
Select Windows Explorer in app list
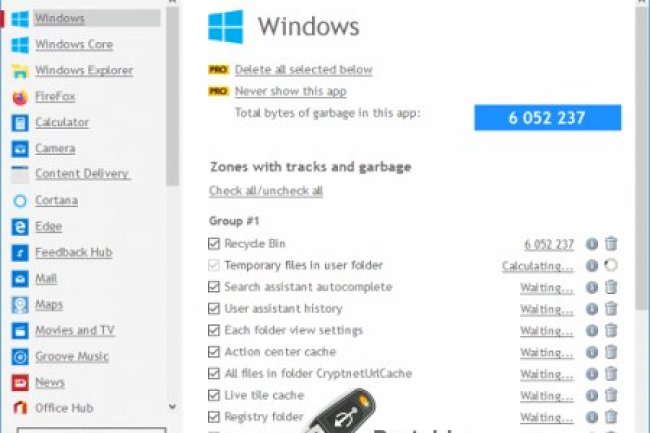pyautogui.click(x=83, y=71)
